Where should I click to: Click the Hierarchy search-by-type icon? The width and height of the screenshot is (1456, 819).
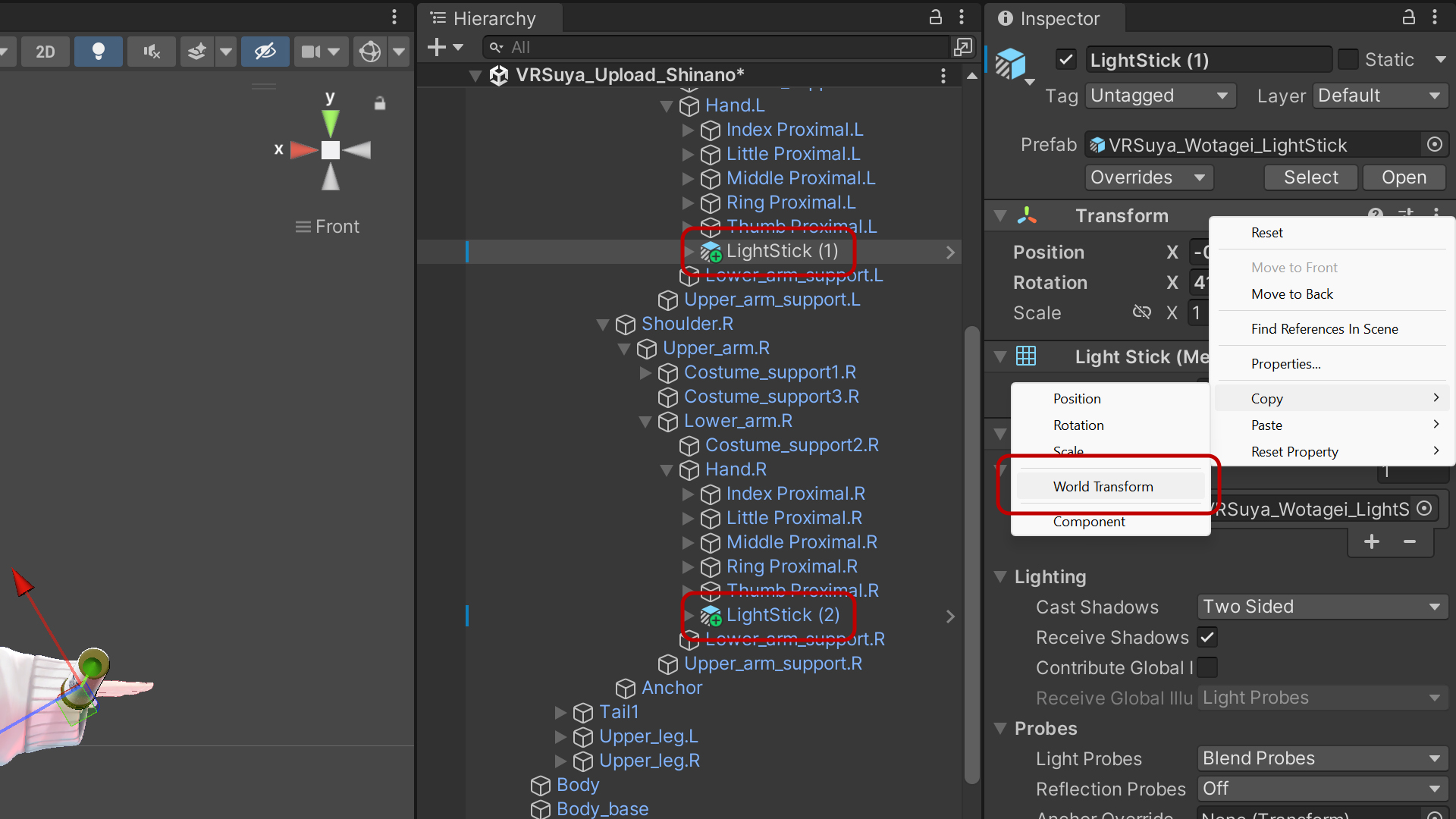pos(963,47)
